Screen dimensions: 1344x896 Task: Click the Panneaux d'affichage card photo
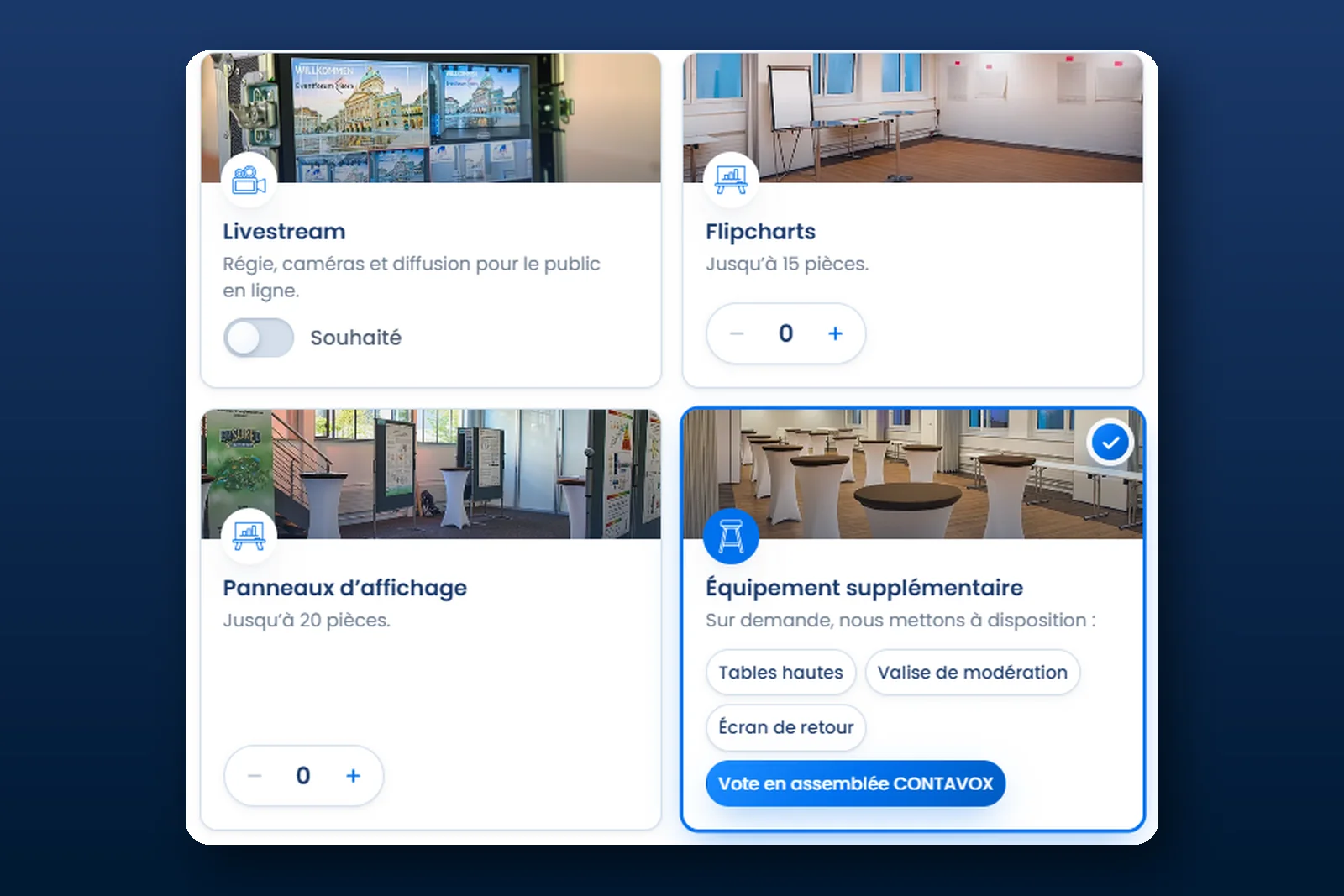point(431,474)
